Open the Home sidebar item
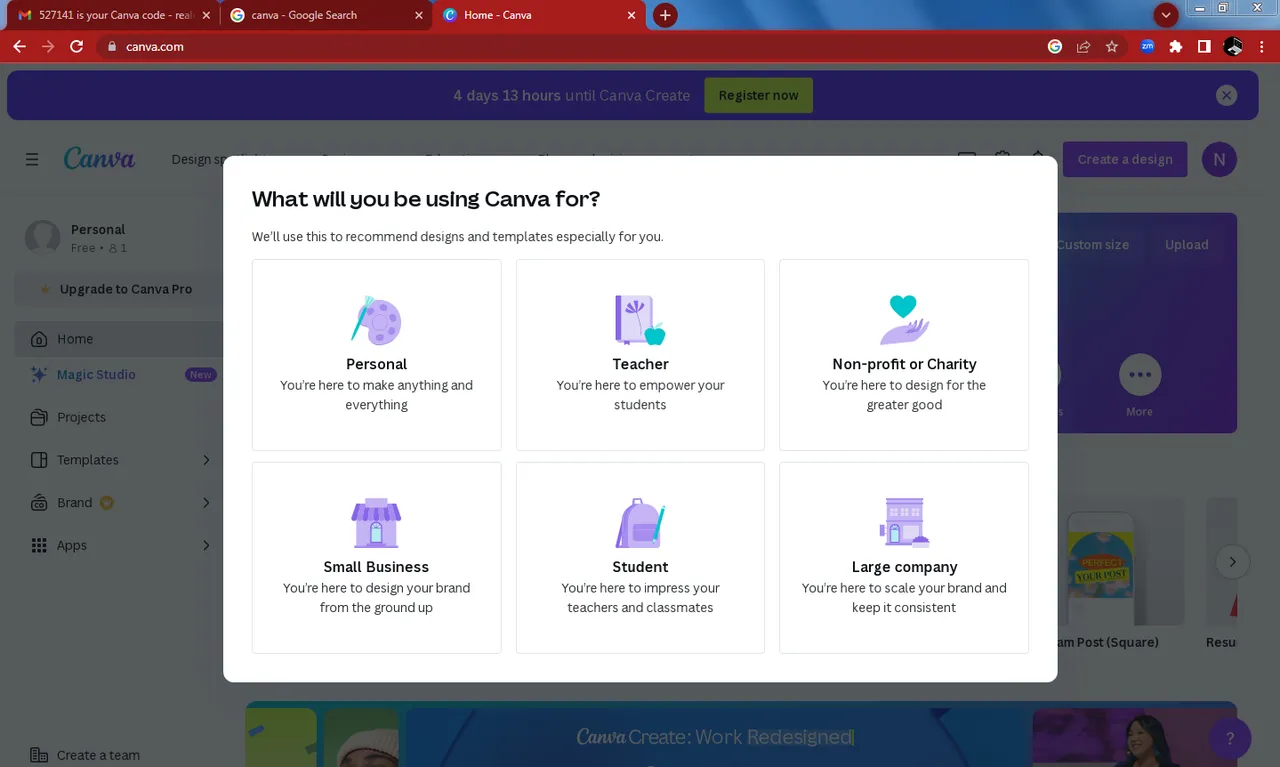 click(x=118, y=339)
